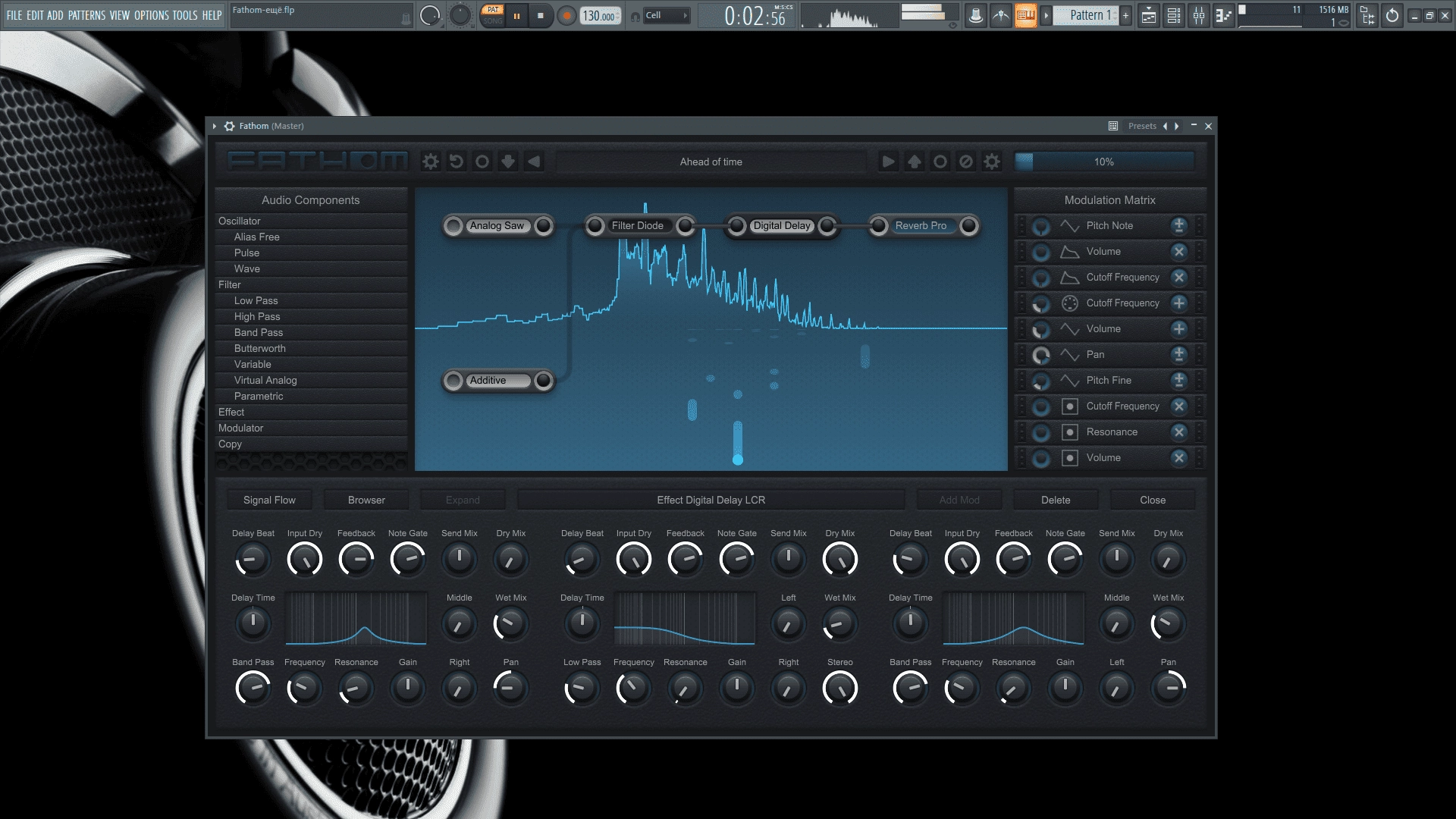Click the Delete button

(1056, 500)
